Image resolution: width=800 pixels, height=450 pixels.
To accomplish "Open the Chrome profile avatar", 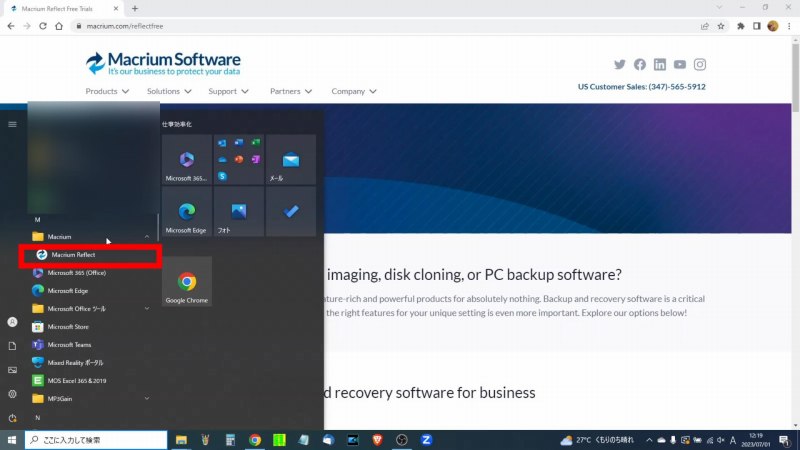I will [773, 26].
